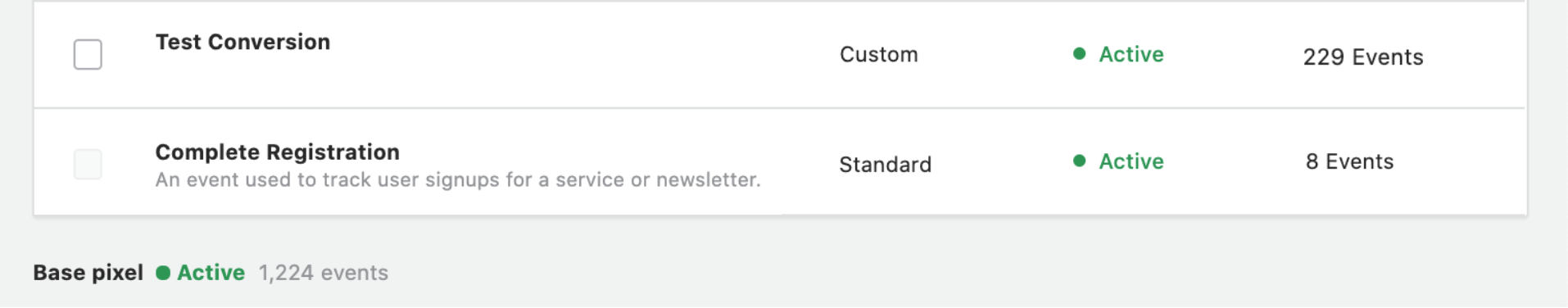Click green status dot on Complete Registration row
Image resolution: width=1568 pixels, height=308 pixels.
(x=1079, y=161)
